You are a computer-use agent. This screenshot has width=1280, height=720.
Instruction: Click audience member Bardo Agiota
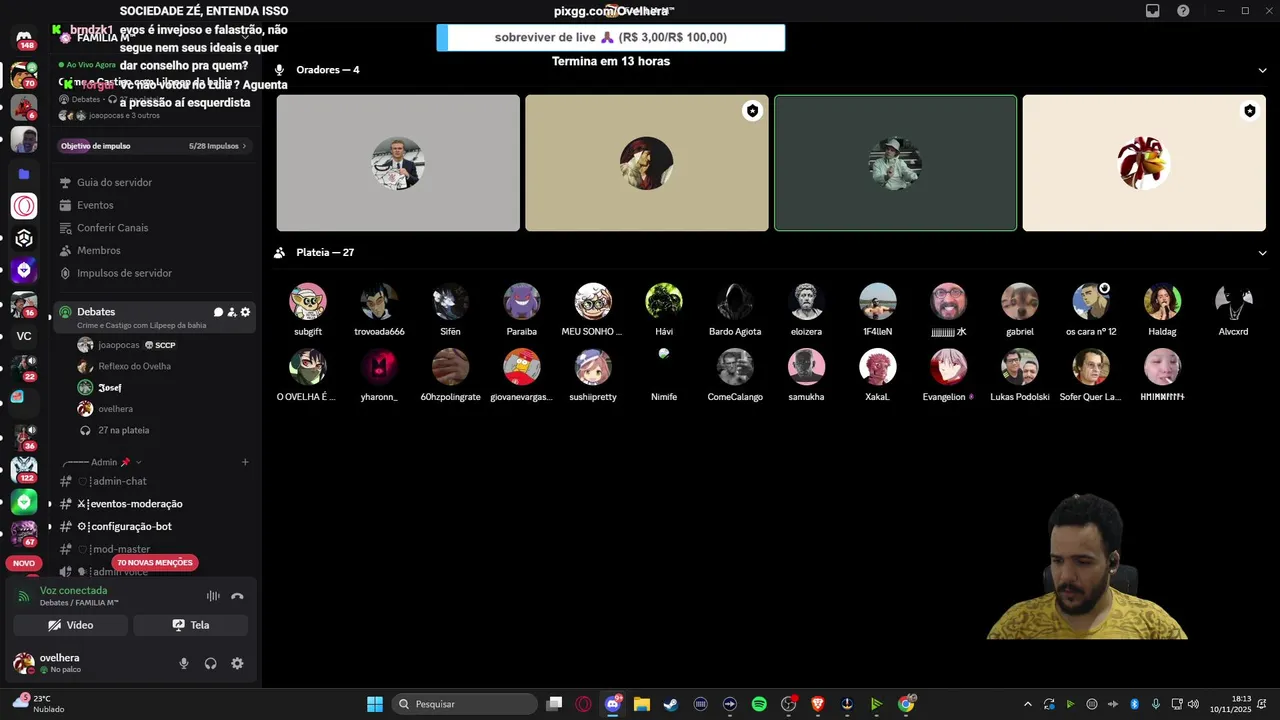(735, 310)
